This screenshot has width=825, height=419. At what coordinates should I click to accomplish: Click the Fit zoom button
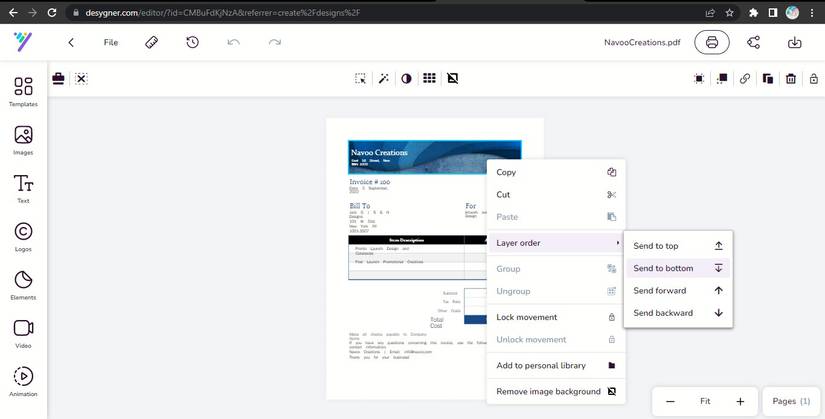705,401
